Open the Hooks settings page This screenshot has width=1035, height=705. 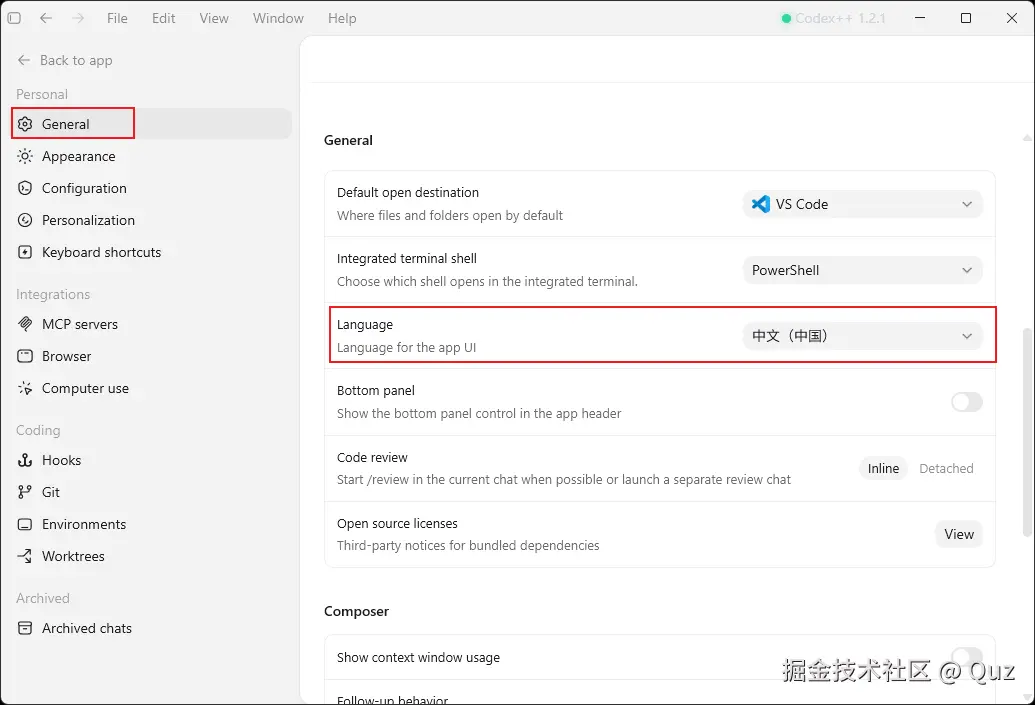coord(151,460)
